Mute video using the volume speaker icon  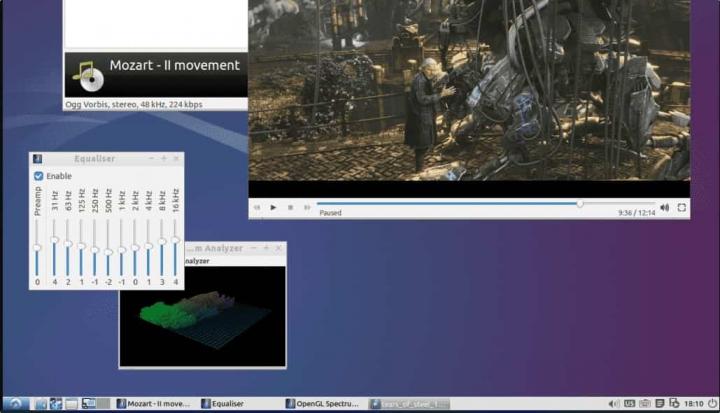665,208
